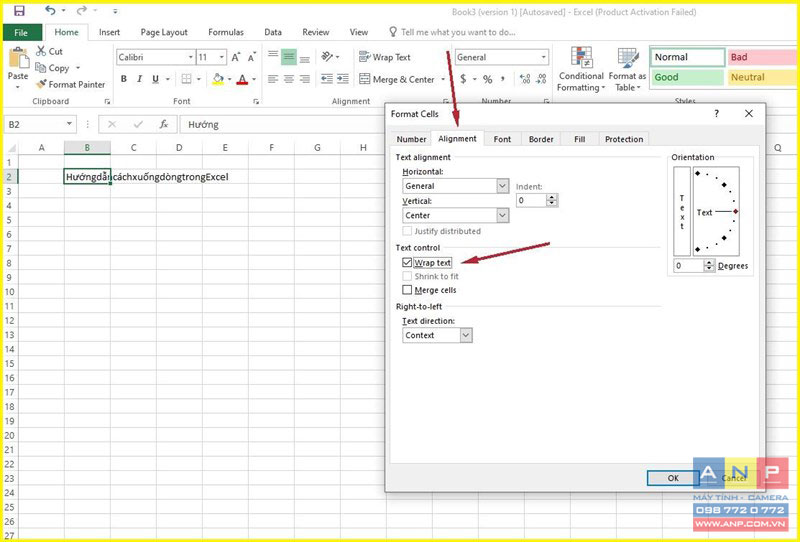Viewport: 800px width, 542px height.
Task: Apply the Normal cell style
Action: (x=687, y=57)
